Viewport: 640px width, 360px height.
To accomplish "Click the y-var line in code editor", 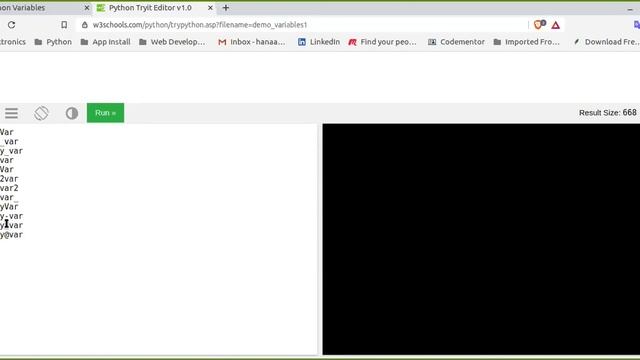I will [11, 216].
